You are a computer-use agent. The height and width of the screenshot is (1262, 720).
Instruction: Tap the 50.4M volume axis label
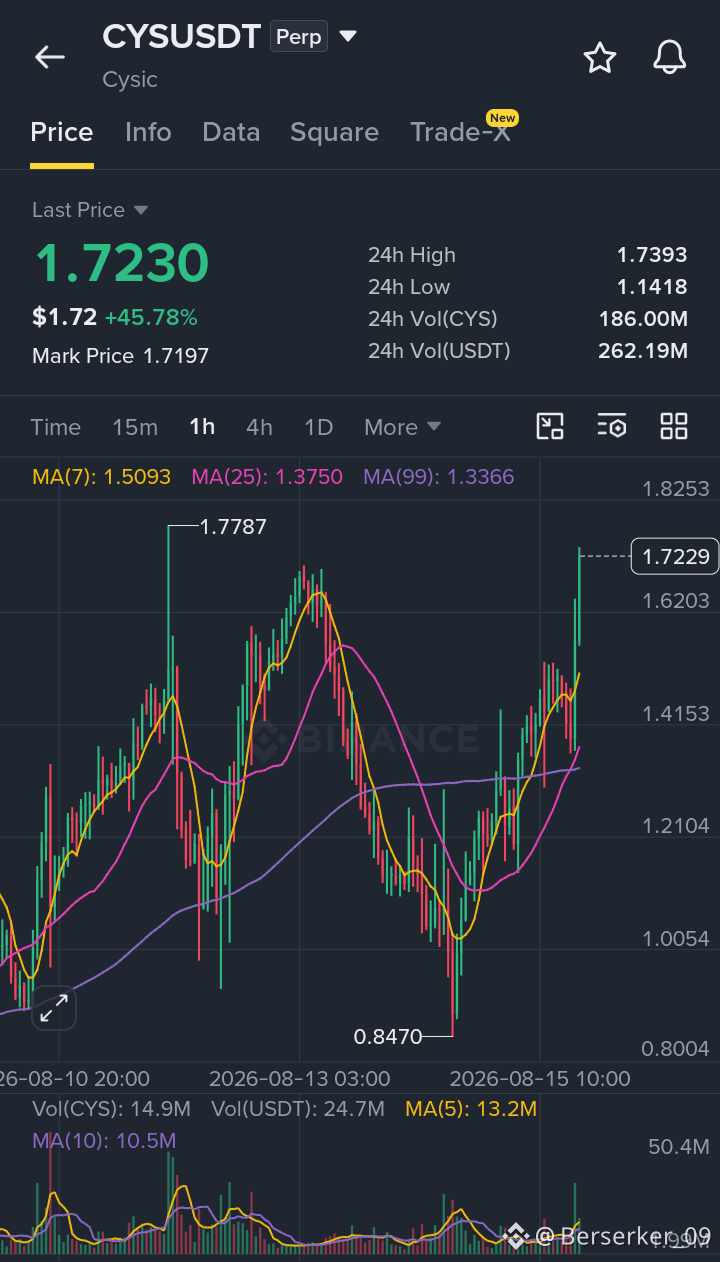tap(679, 1146)
